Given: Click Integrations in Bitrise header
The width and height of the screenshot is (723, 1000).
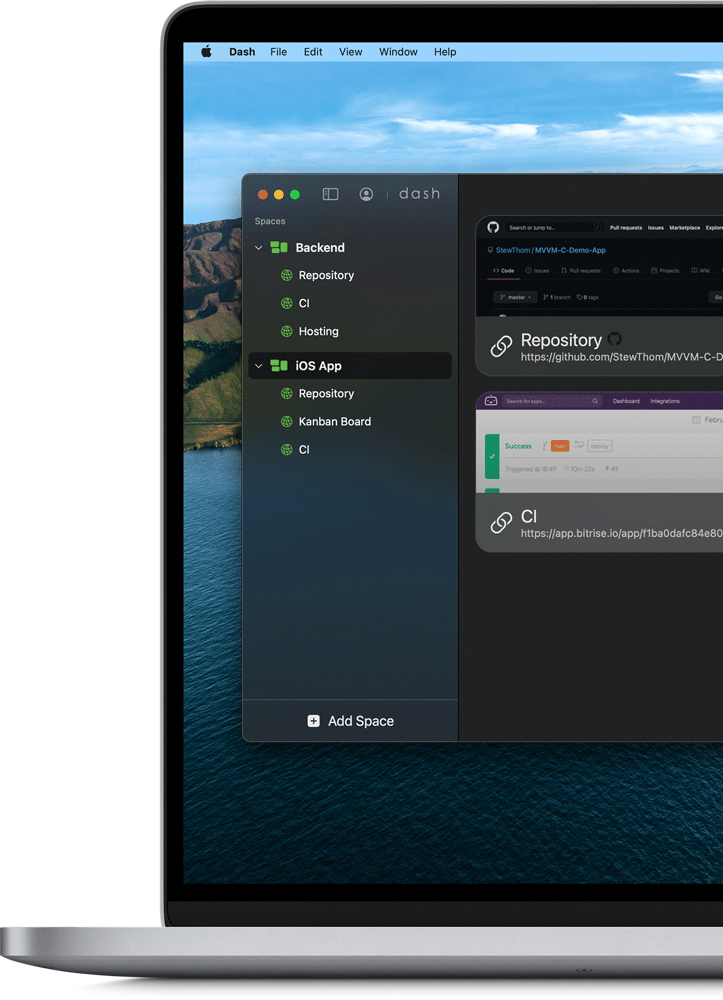Looking at the screenshot, I should pos(665,401).
